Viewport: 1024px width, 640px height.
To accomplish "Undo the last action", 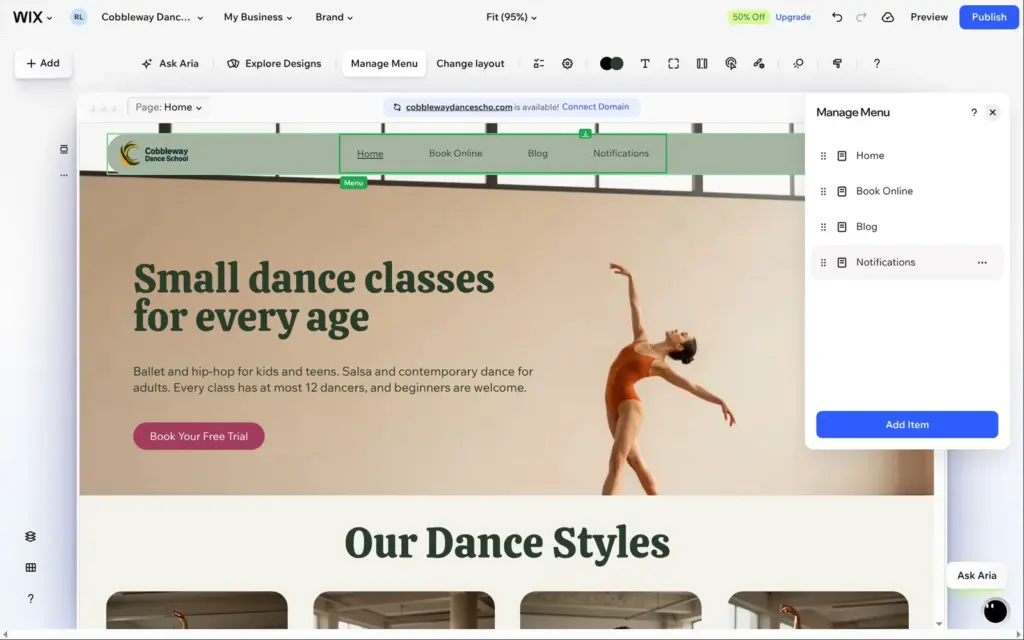I will 837,17.
